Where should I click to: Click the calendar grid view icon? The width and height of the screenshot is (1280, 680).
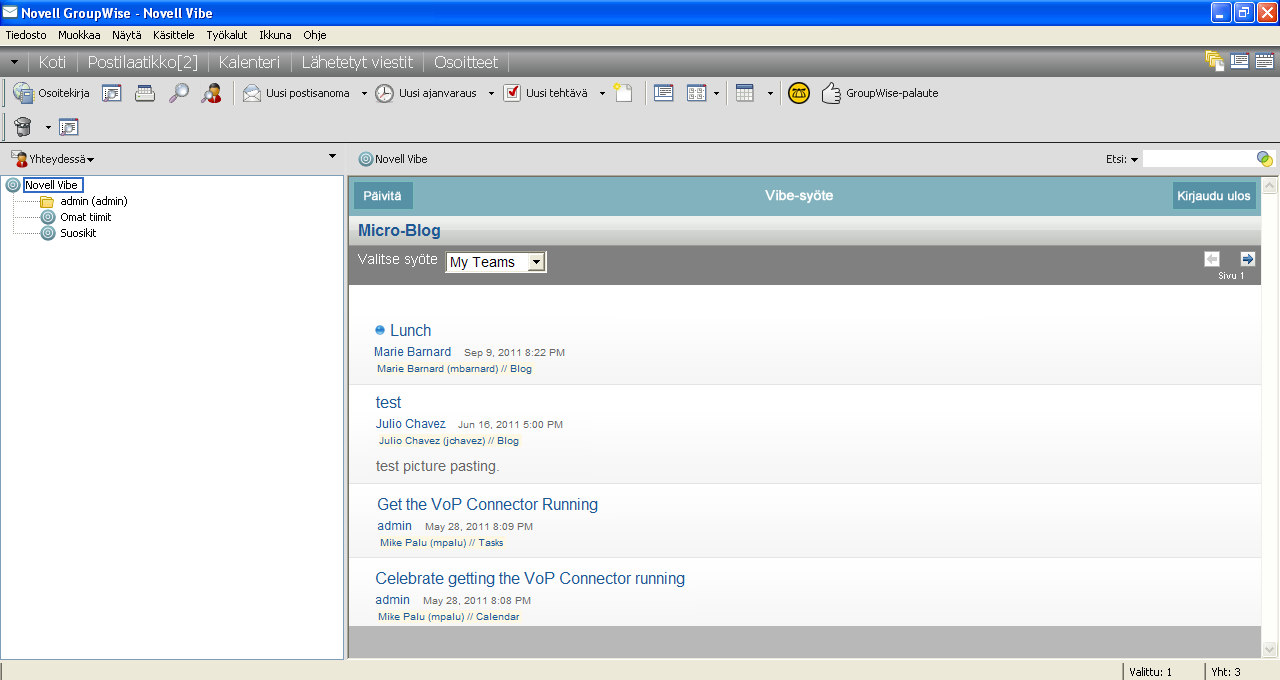pos(744,93)
